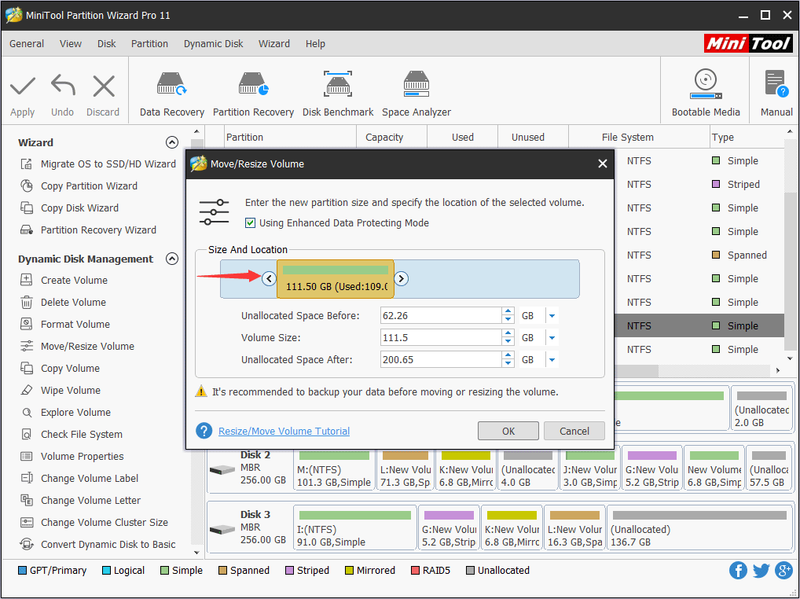
Task: Choose Check File System in sidebar
Action: pos(71,434)
